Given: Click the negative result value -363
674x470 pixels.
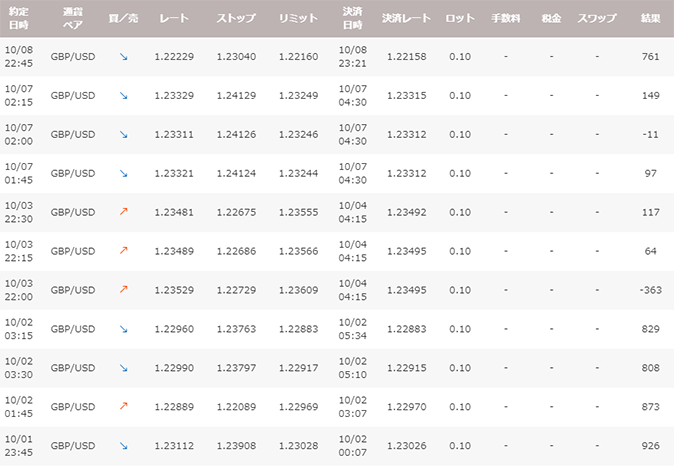Looking at the screenshot, I should click(x=648, y=290).
